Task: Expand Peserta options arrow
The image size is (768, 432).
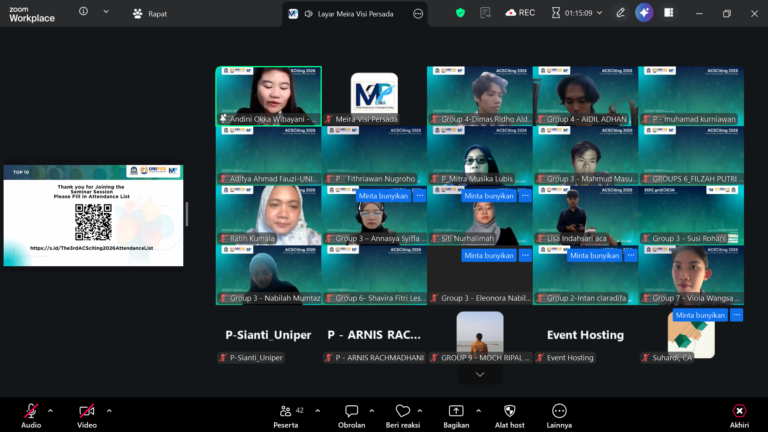Action: click(318, 411)
